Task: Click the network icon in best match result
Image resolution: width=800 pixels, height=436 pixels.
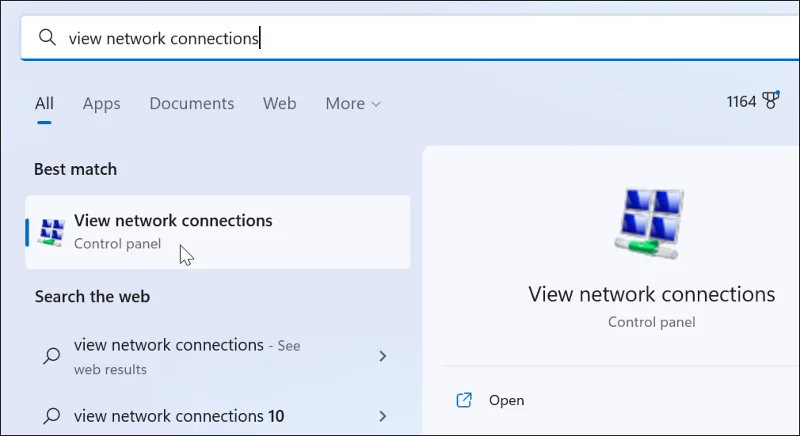Action: (52, 233)
